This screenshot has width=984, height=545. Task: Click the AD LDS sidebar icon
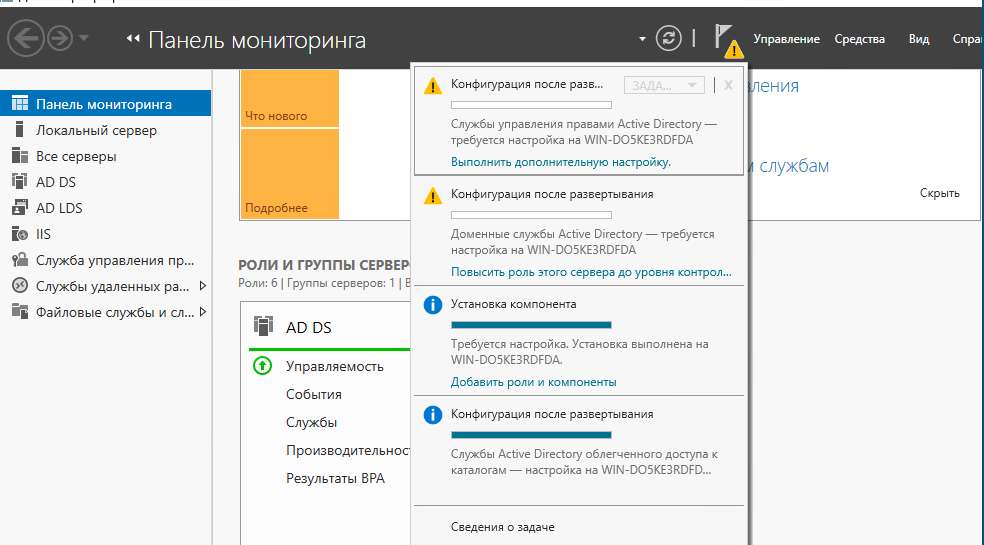[x=20, y=208]
